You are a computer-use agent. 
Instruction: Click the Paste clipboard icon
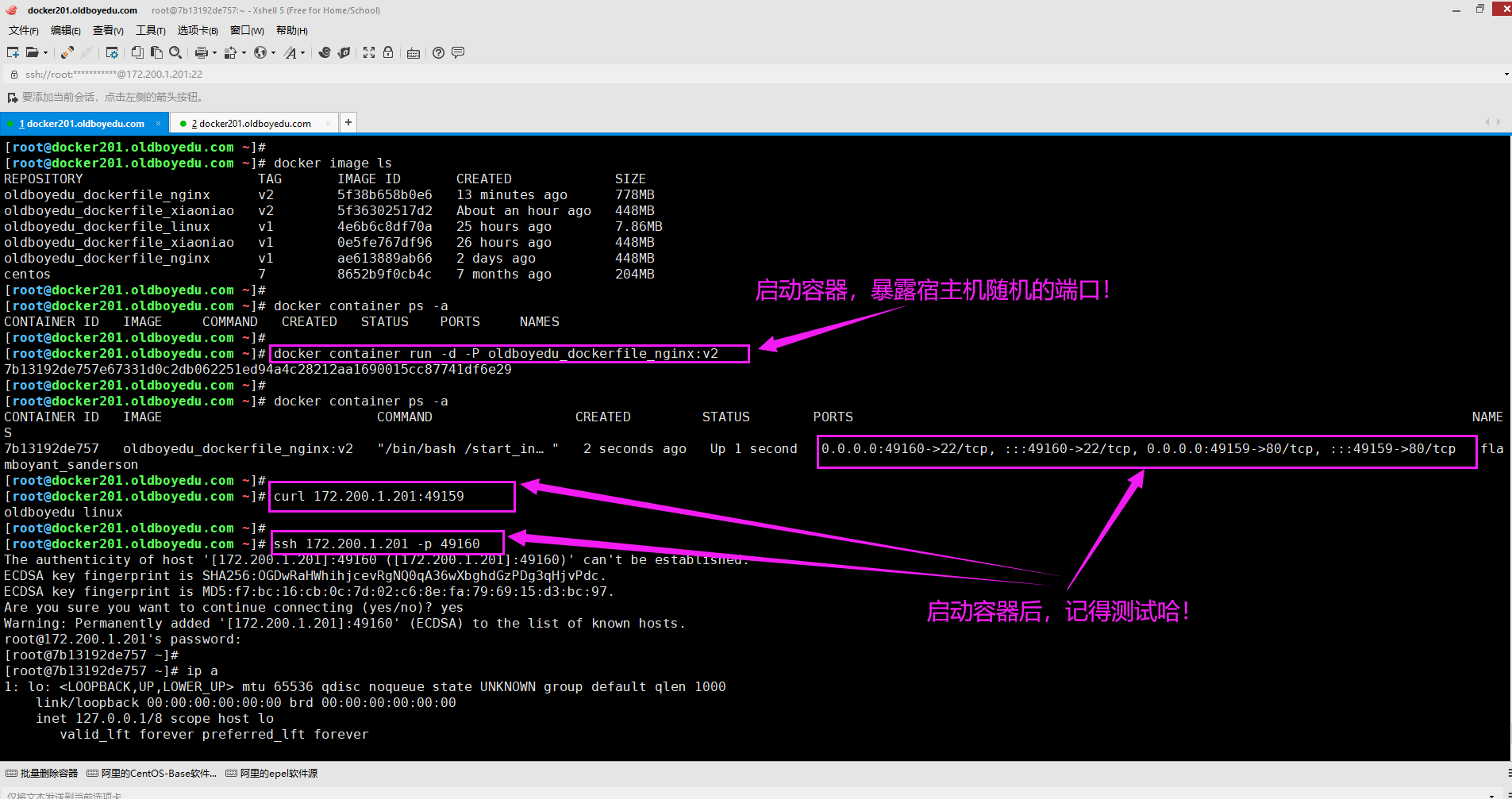[x=156, y=52]
